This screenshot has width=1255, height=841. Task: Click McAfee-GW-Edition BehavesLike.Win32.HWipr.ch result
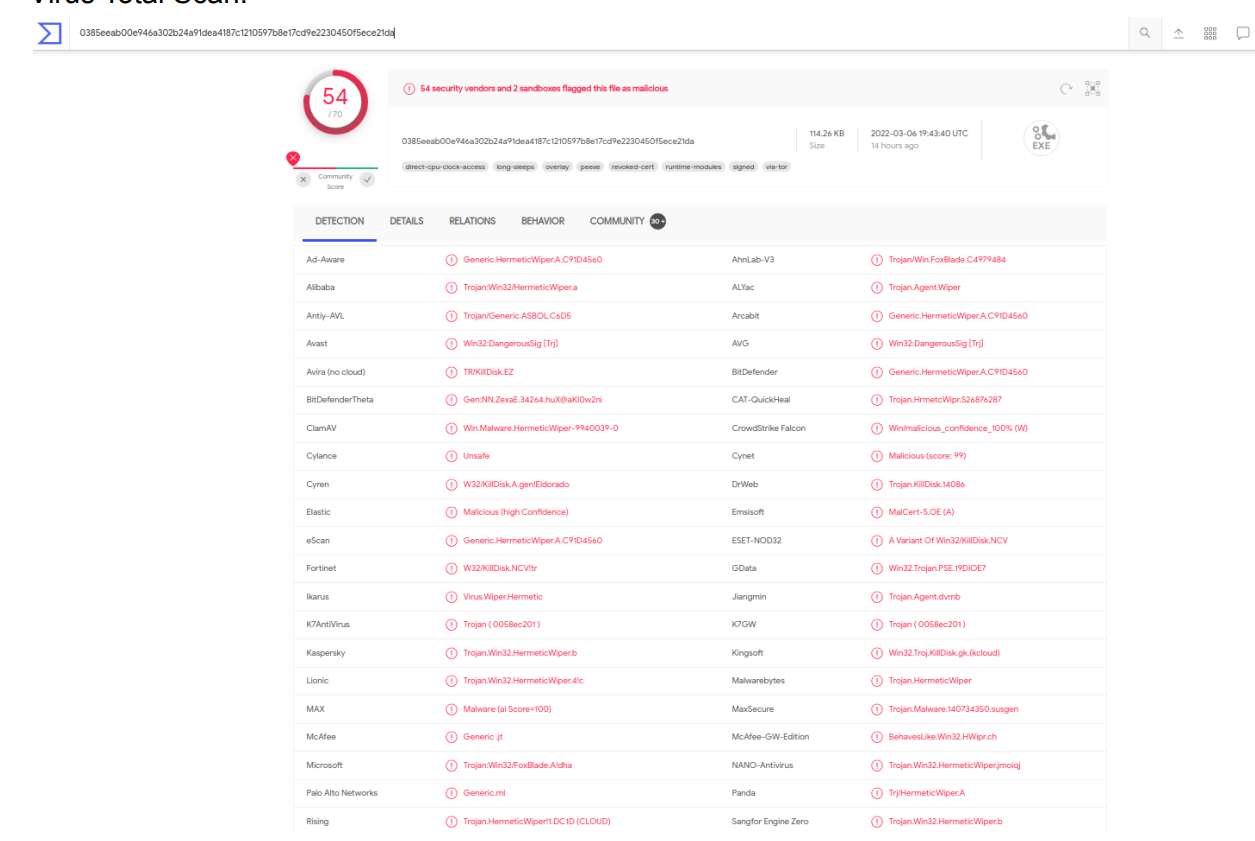[x=943, y=737]
